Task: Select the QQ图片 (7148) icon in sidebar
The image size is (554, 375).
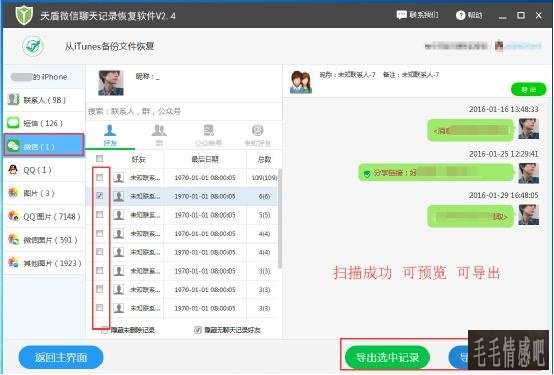Action: click(x=13, y=216)
